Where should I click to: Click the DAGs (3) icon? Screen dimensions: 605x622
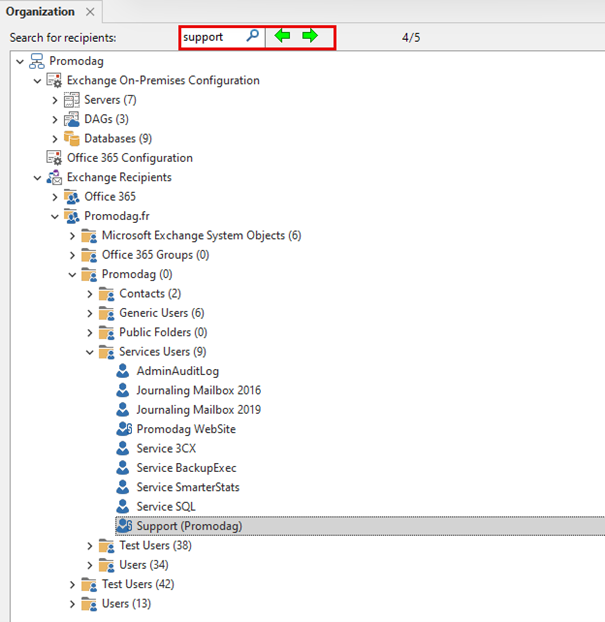click(72, 119)
